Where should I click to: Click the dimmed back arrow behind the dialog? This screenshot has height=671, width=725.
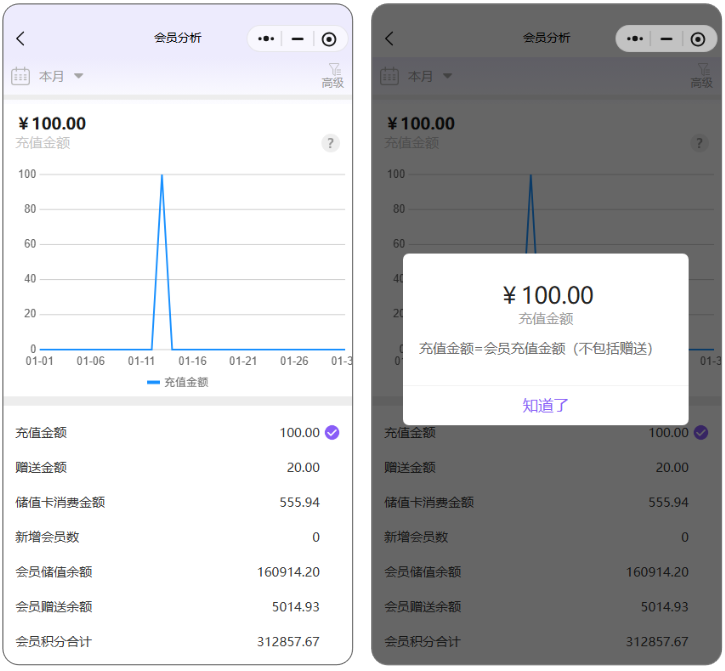pos(390,39)
